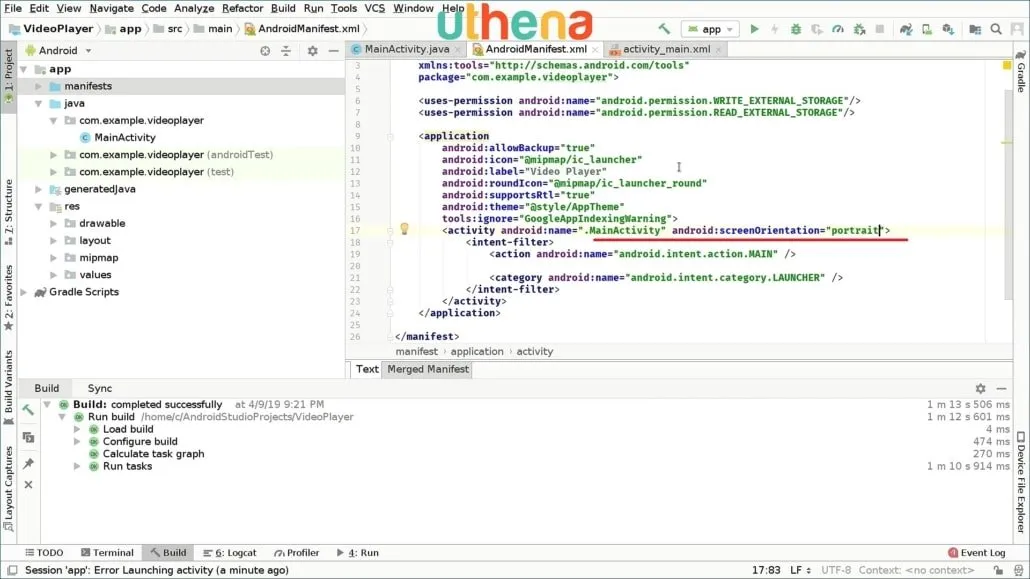This screenshot has height=579, width=1030.
Task: Expand Load build node
Action: click(77, 429)
